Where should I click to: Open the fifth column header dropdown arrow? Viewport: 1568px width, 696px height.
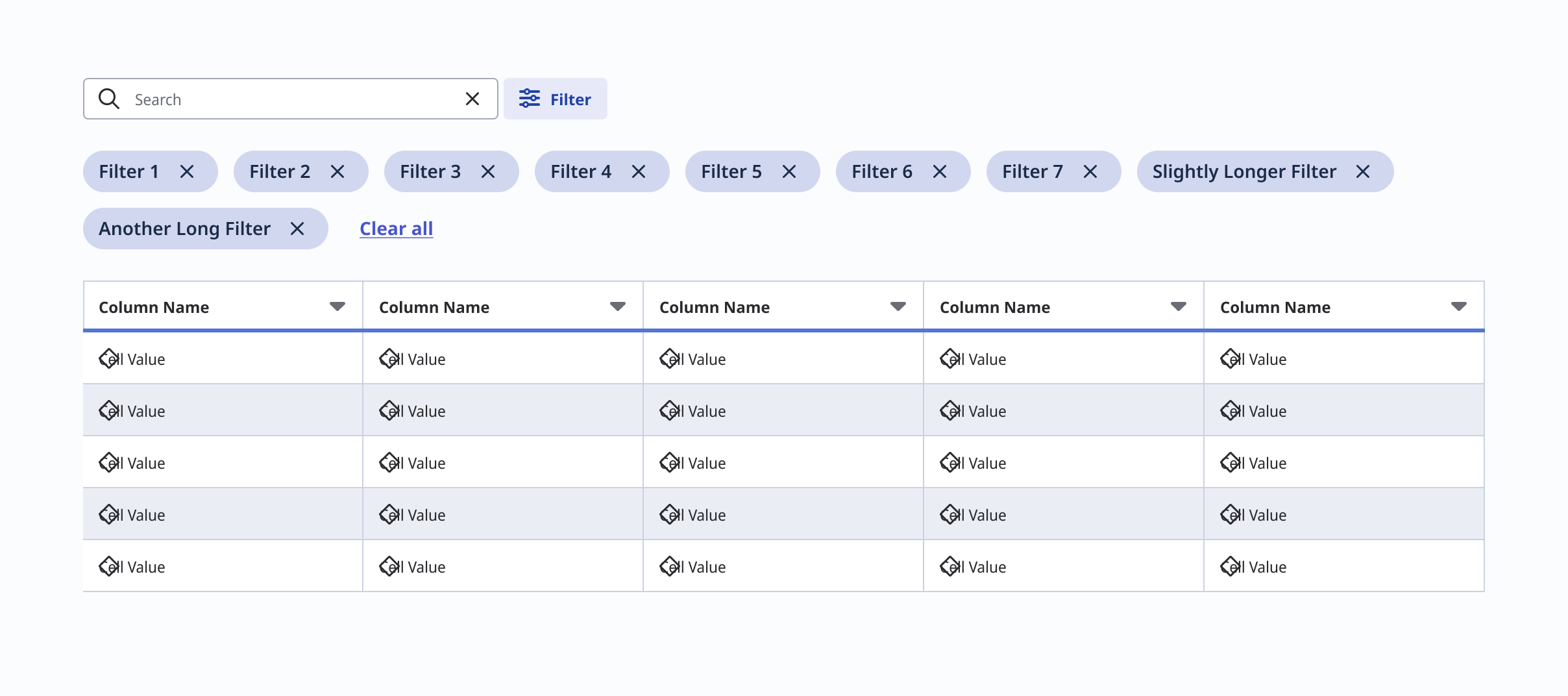[x=1459, y=306]
